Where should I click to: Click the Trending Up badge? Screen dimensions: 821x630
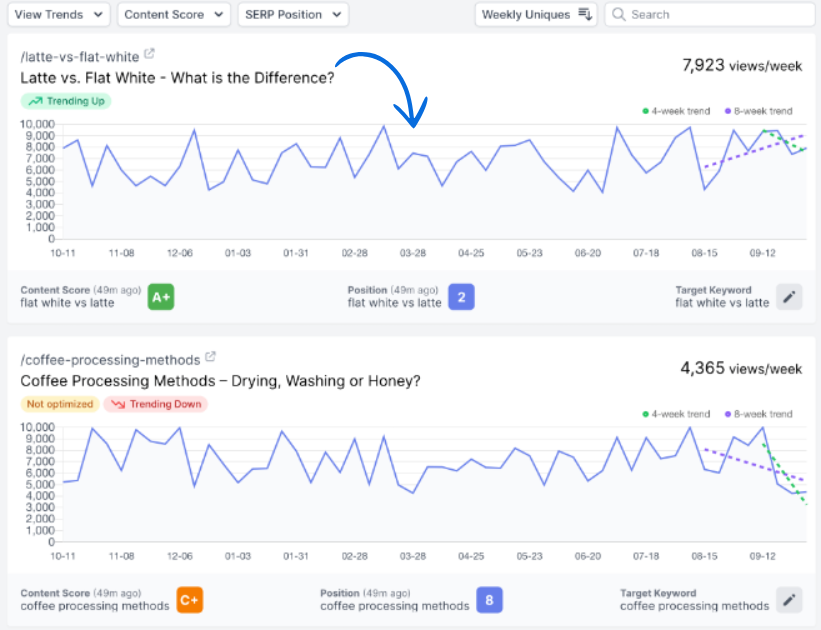[x=66, y=101]
